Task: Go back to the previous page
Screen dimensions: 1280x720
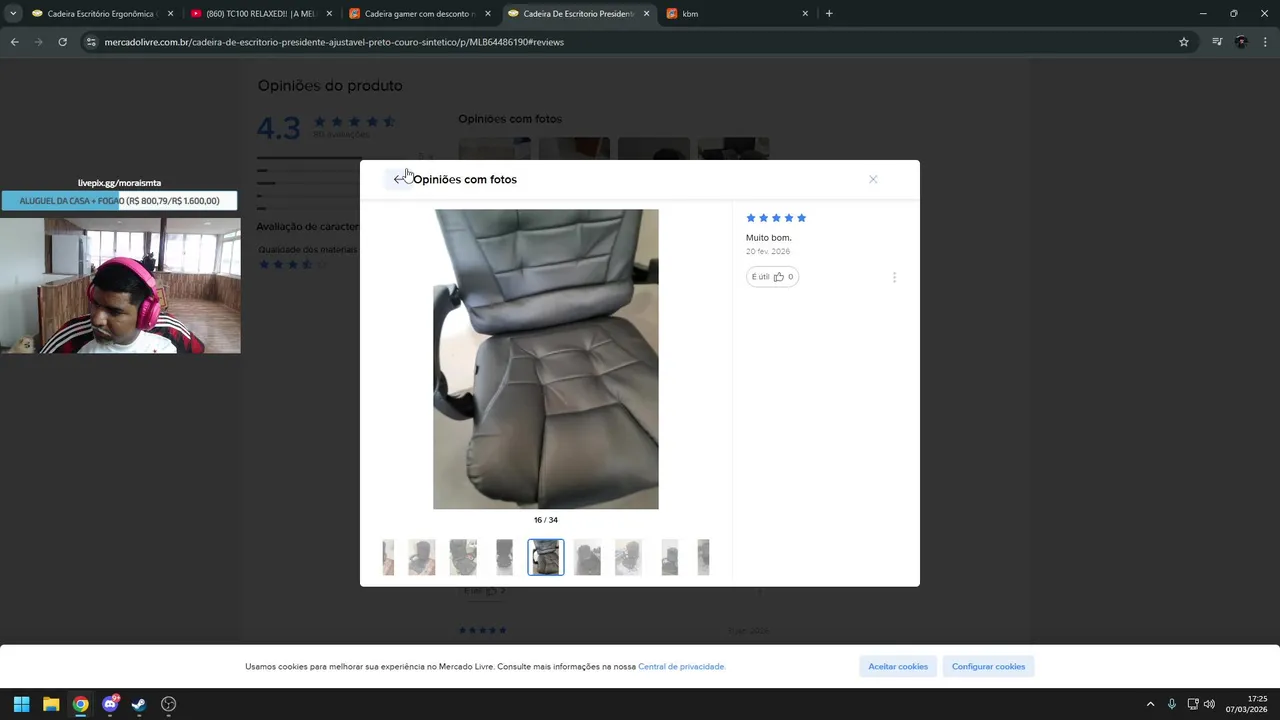Action: [x=14, y=42]
